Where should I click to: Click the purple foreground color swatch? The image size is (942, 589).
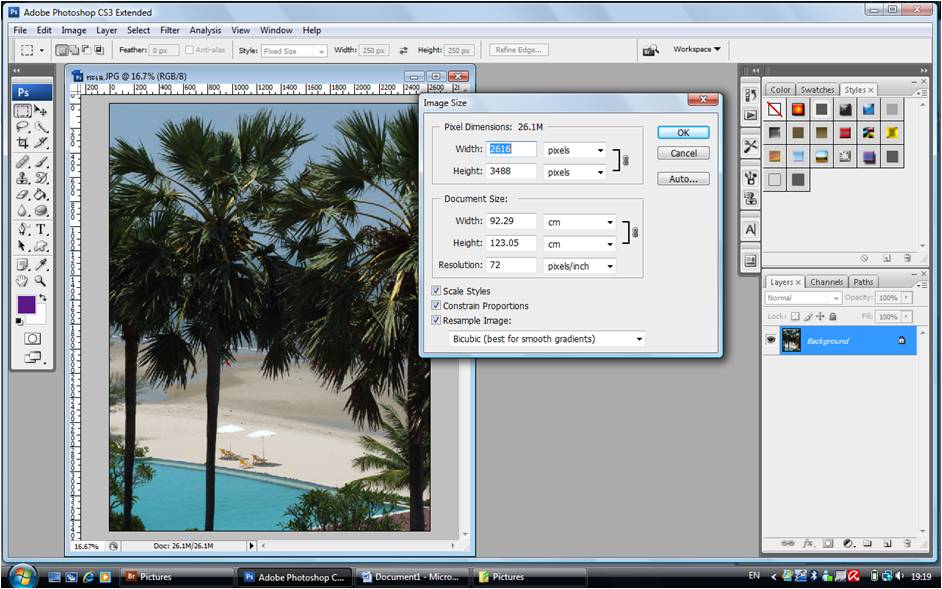(x=25, y=304)
